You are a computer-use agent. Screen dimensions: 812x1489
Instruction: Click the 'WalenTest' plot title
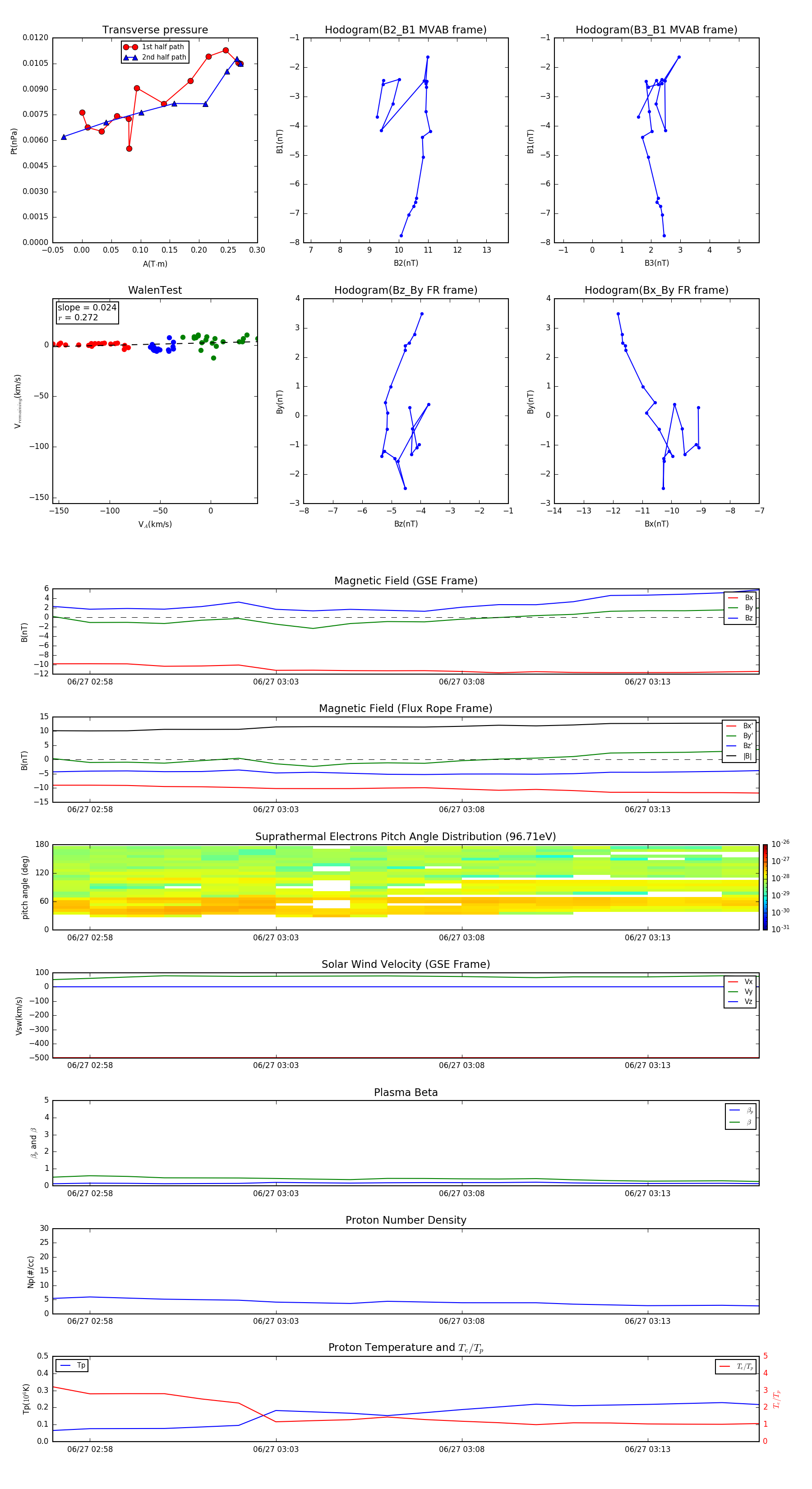tap(155, 290)
